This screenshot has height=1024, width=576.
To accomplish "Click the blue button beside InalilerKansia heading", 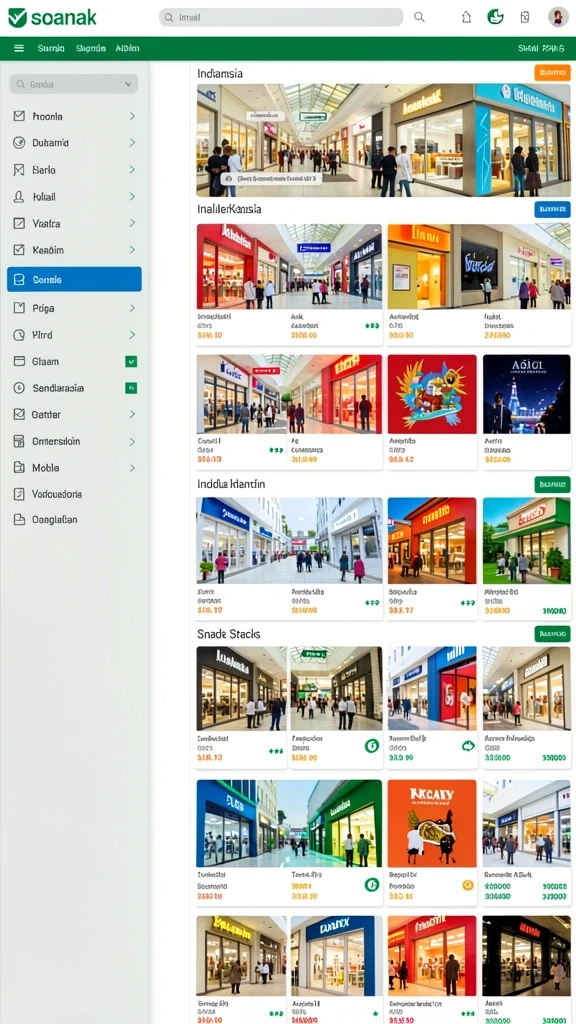I will (x=552, y=209).
